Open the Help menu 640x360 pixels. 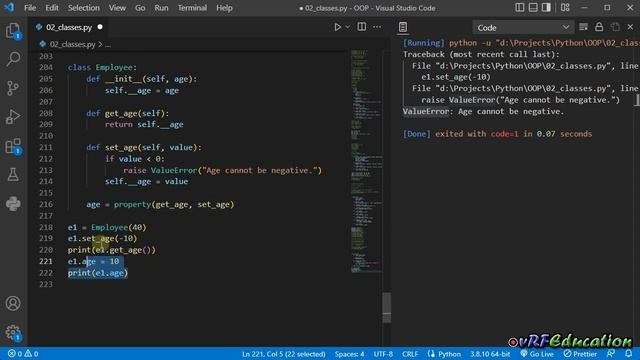[224, 8]
